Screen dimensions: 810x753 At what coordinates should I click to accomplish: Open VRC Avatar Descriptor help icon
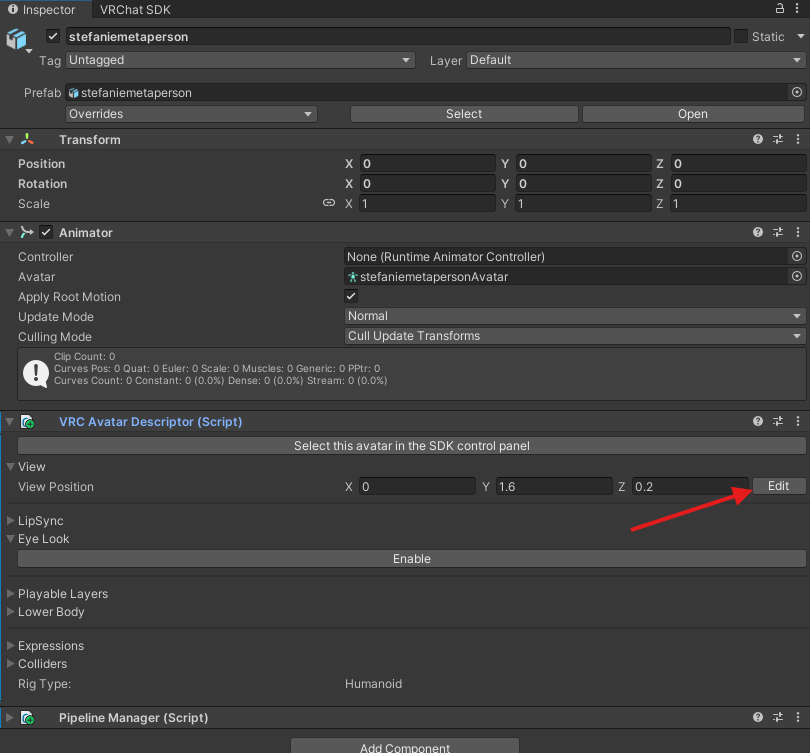click(x=758, y=421)
